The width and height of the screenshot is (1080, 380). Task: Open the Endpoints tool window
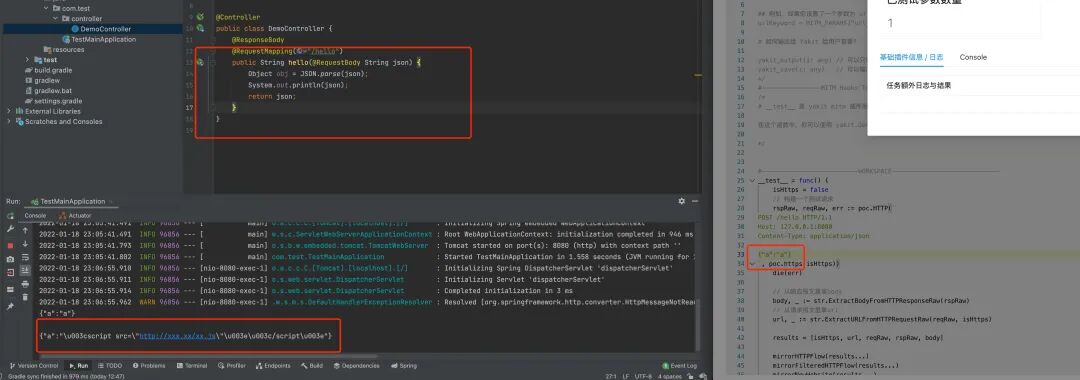[273, 366]
